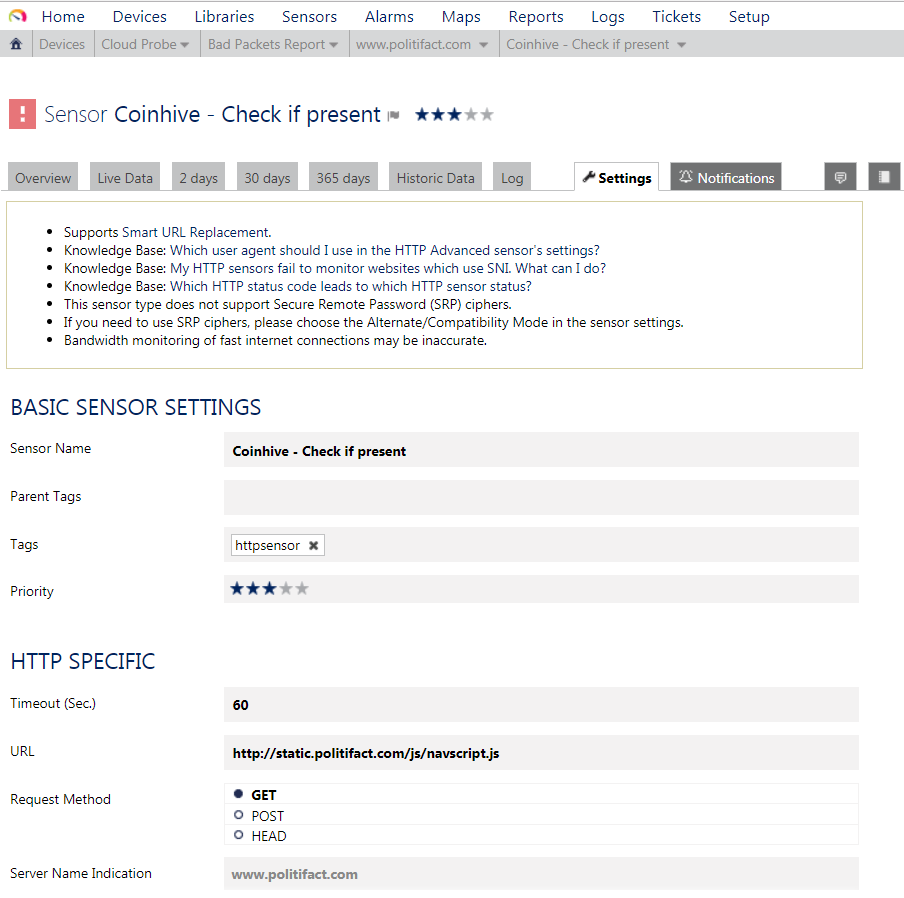Set header priority to fourth star
Viewport: 904px width, 898px height.
click(x=471, y=114)
